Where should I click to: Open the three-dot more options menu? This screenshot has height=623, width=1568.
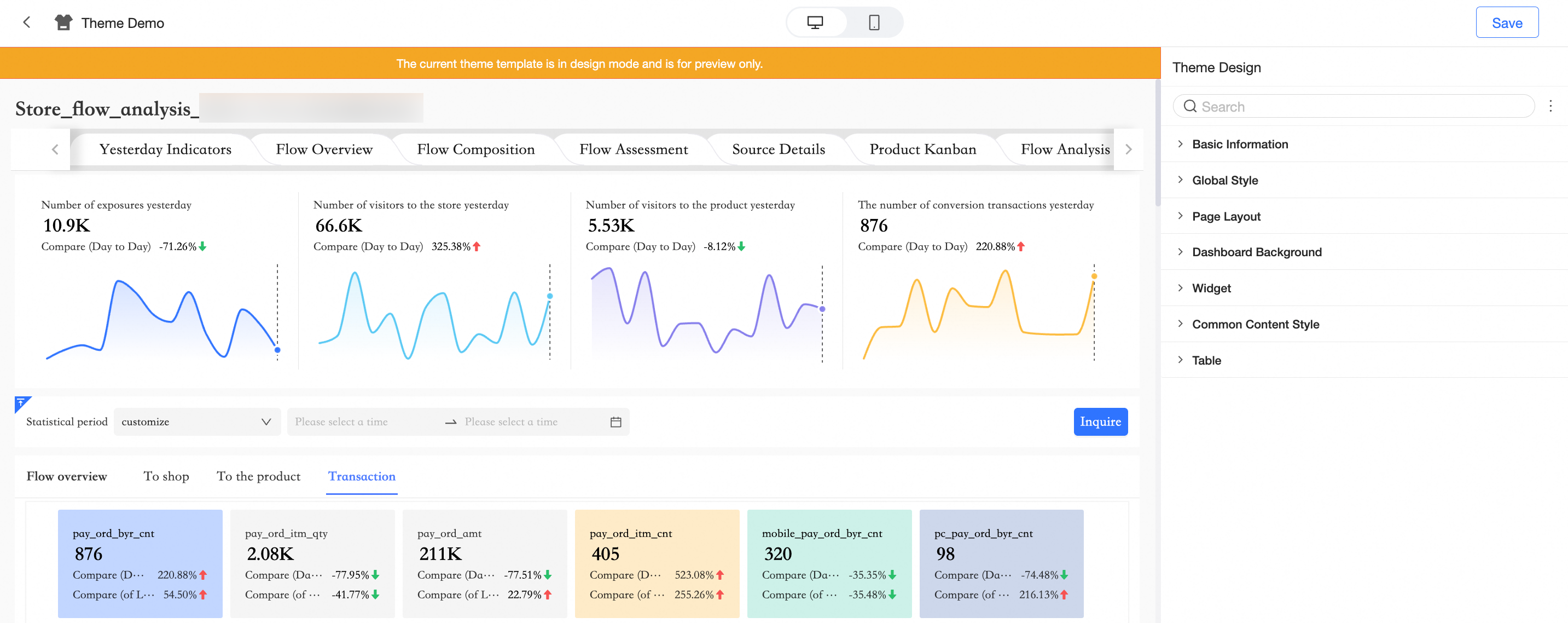1550,106
